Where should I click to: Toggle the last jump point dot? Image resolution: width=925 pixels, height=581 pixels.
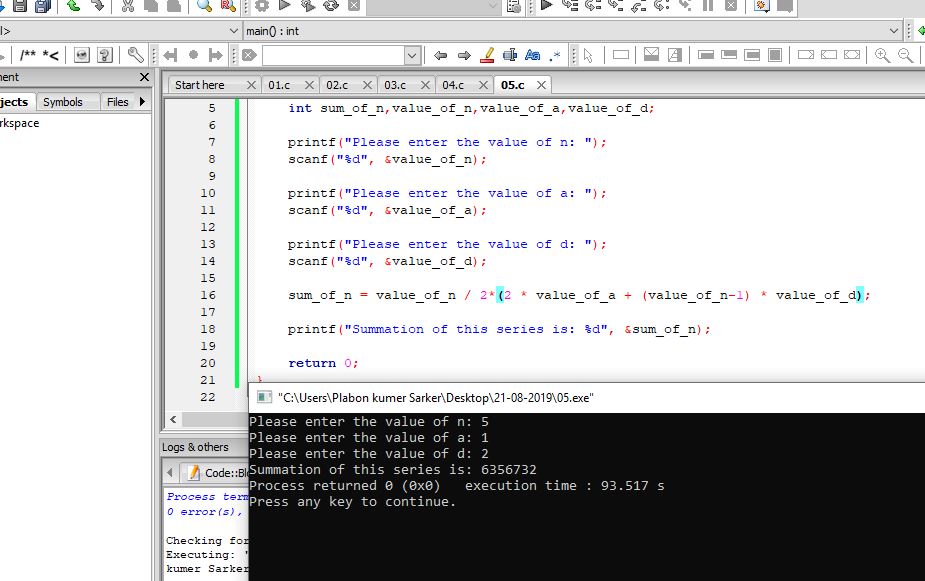click(x=193, y=55)
